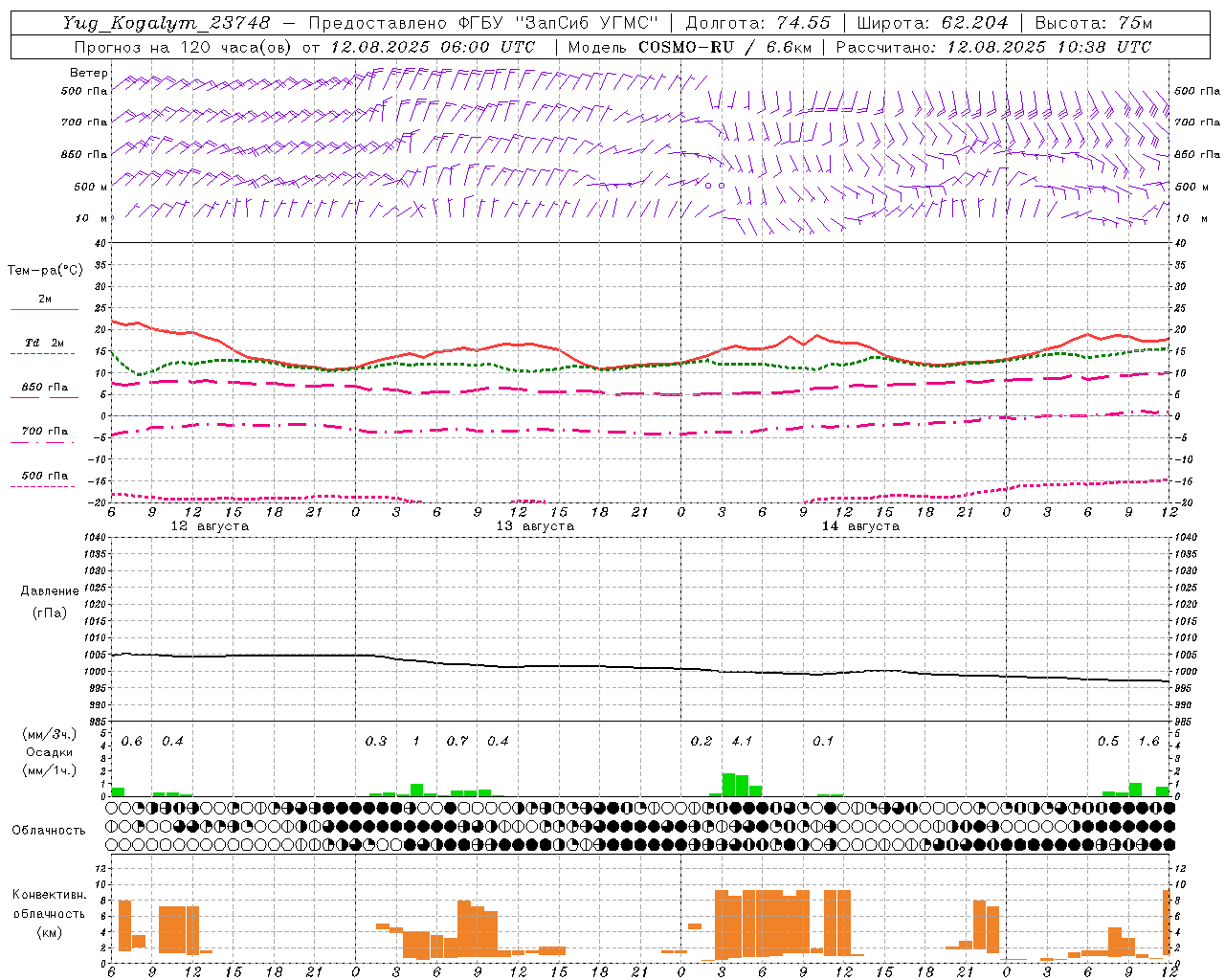Click the Конвективн. convective cloud label

click(49, 895)
